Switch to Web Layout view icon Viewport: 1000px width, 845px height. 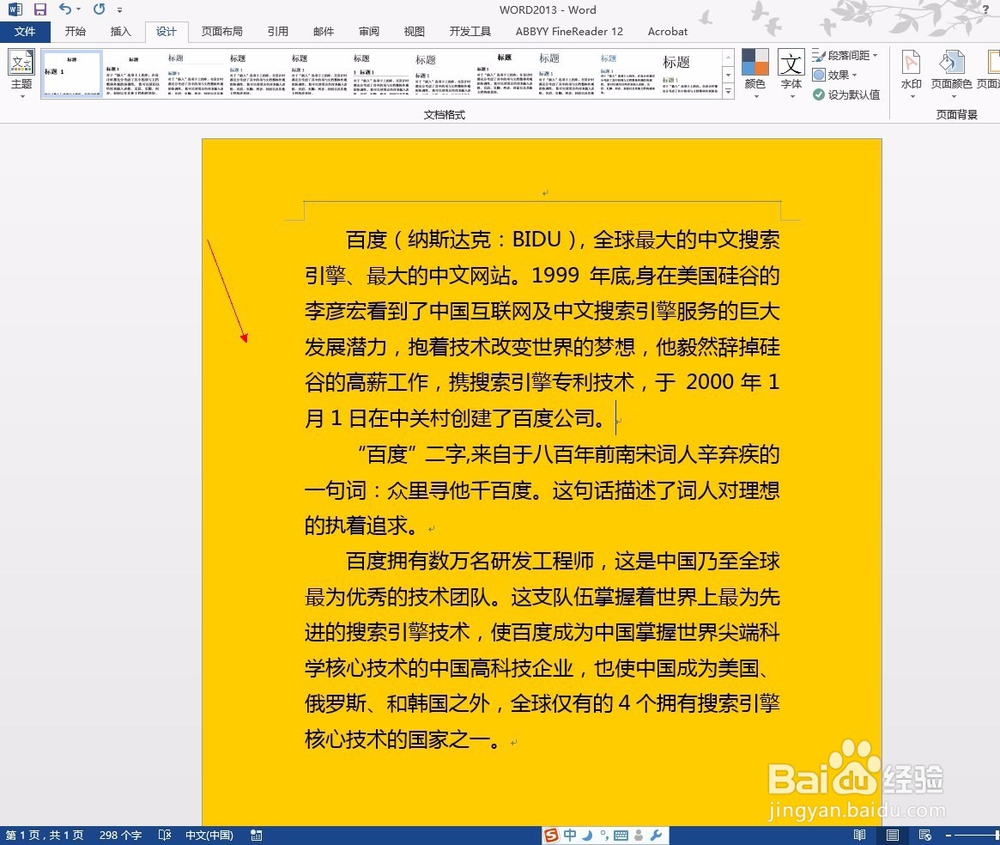(925, 835)
